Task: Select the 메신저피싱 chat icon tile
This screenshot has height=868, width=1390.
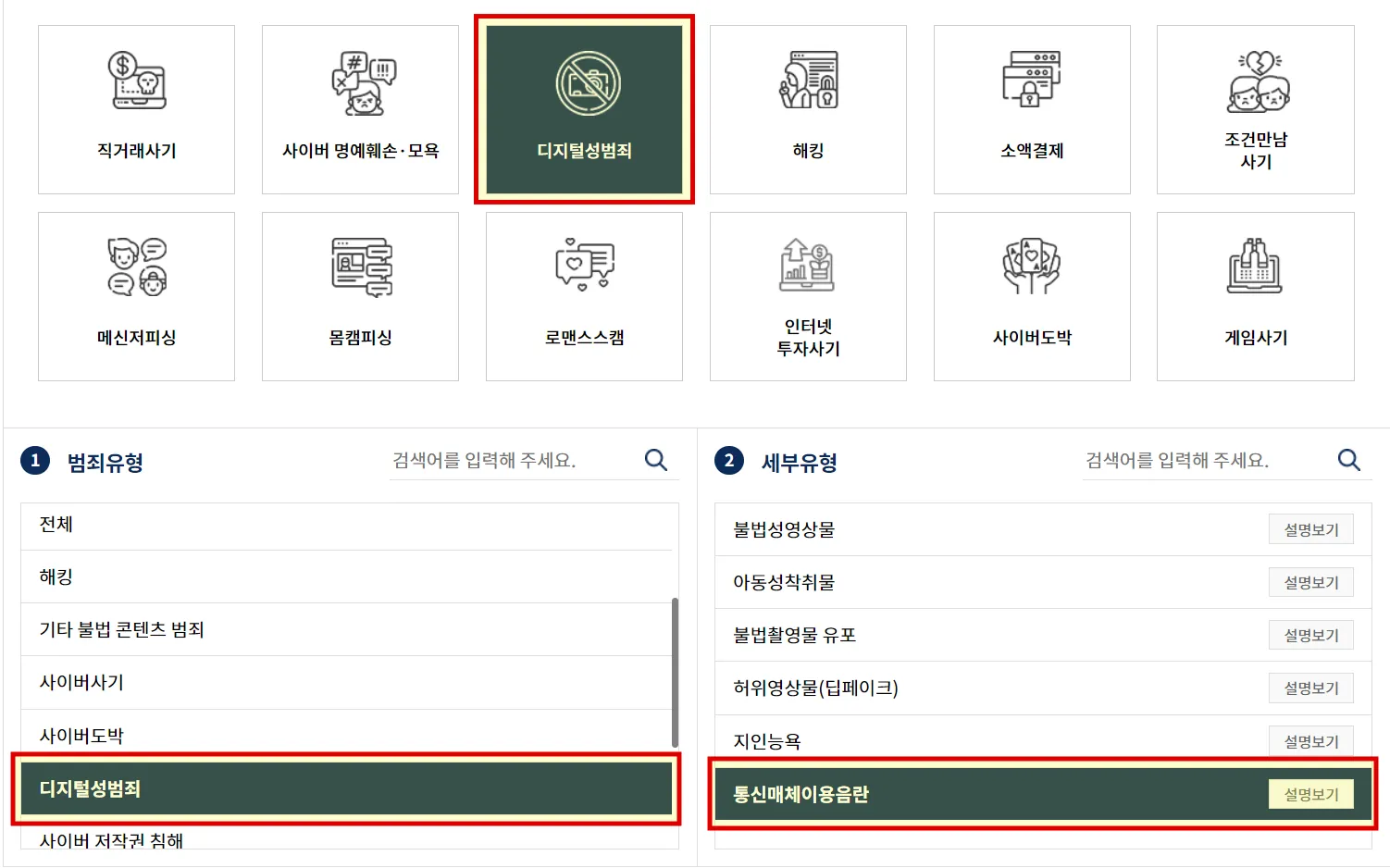Action: (136, 296)
